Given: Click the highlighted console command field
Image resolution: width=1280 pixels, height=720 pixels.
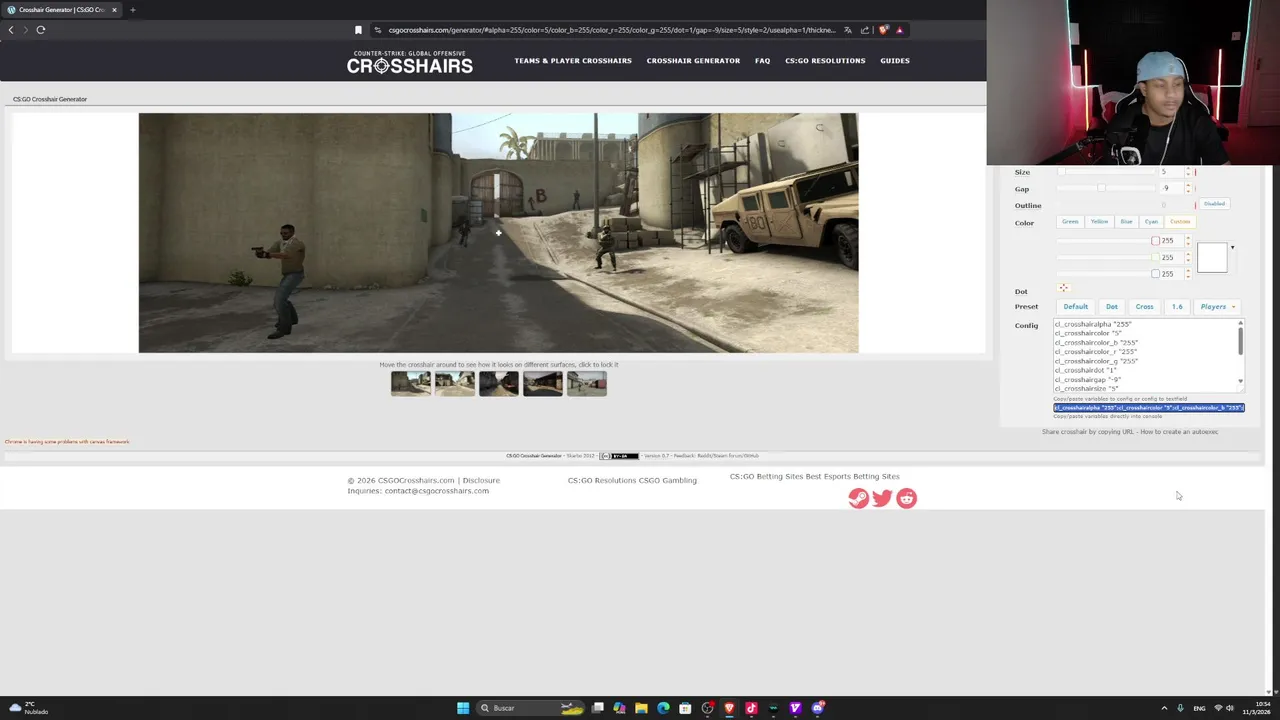Looking at the screenshot, I should point(1148,408).
